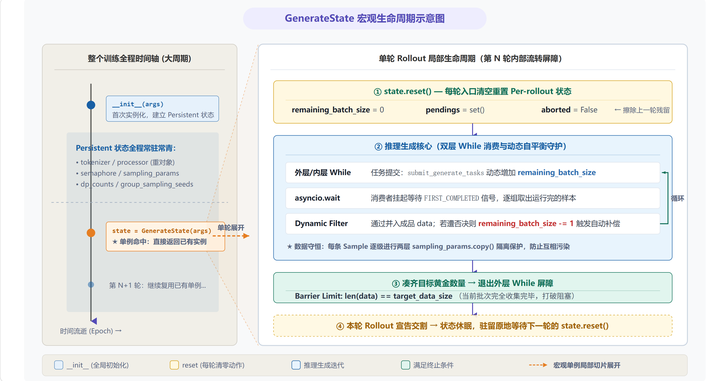The height and width of the screenshot is (381, 720).
Task: Select the blue __init__ legend swatch
Action: (59, 365)
